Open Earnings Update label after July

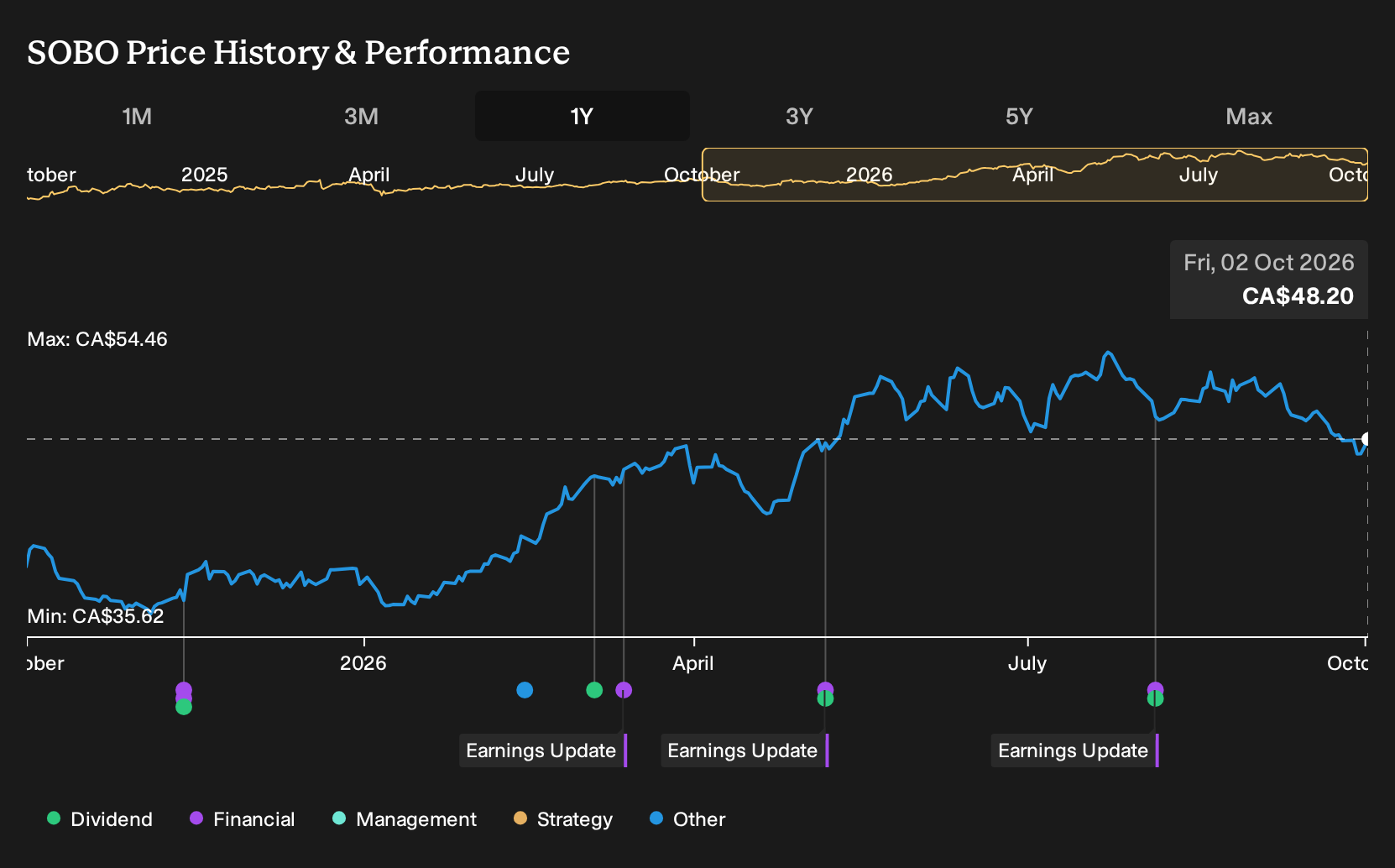(x=1075, y=750)
